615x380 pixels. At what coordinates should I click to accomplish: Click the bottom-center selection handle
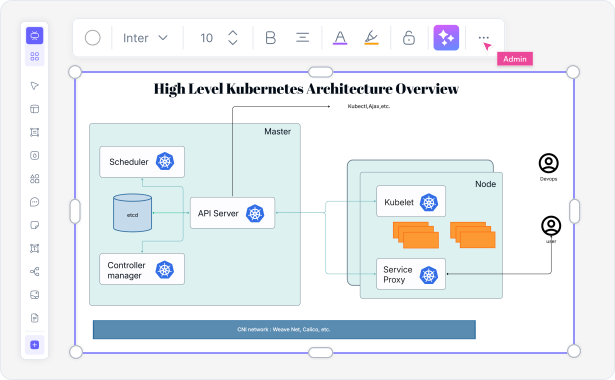(x=320, y=353)
